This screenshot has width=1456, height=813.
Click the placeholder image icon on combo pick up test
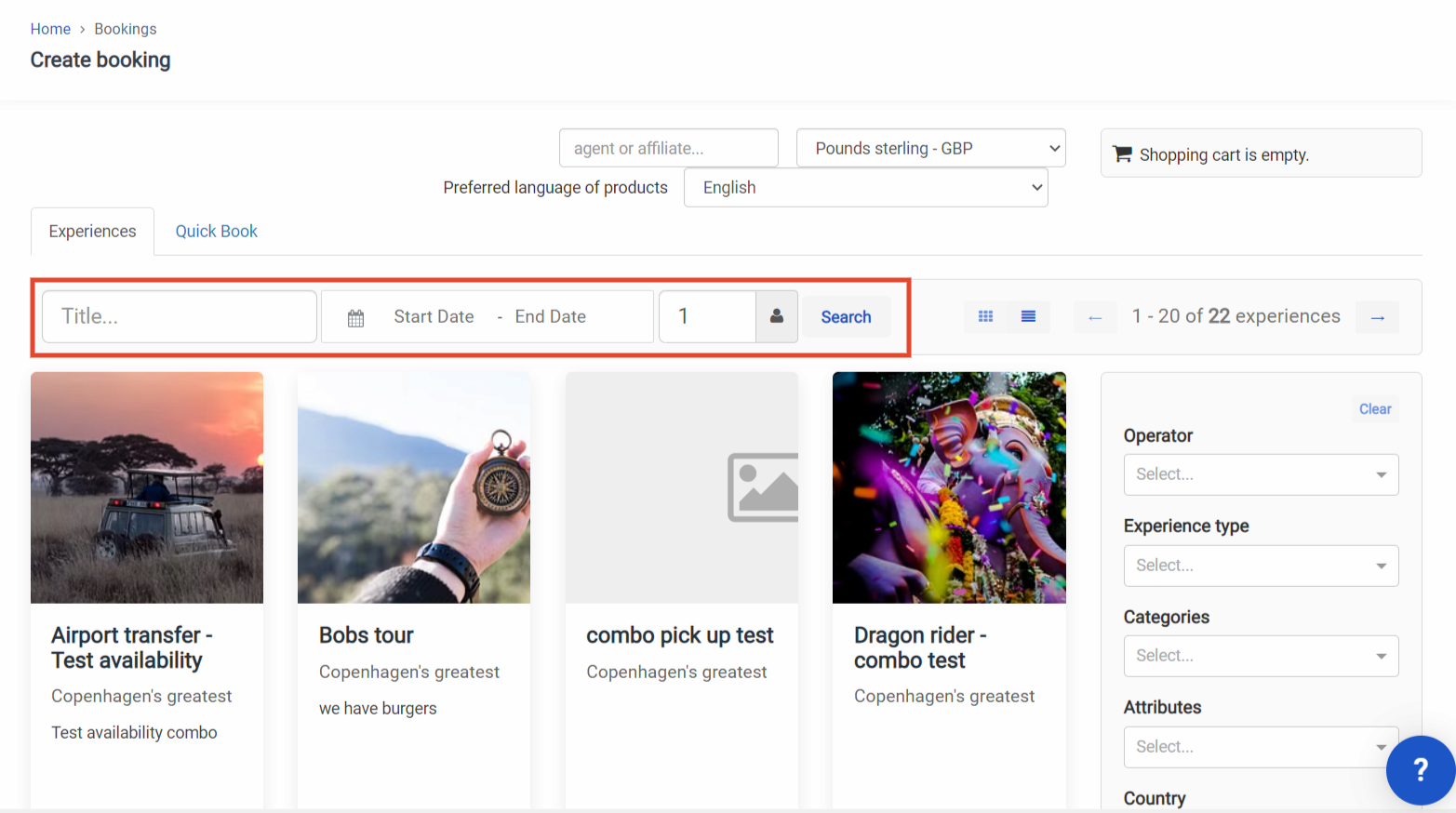763,487
